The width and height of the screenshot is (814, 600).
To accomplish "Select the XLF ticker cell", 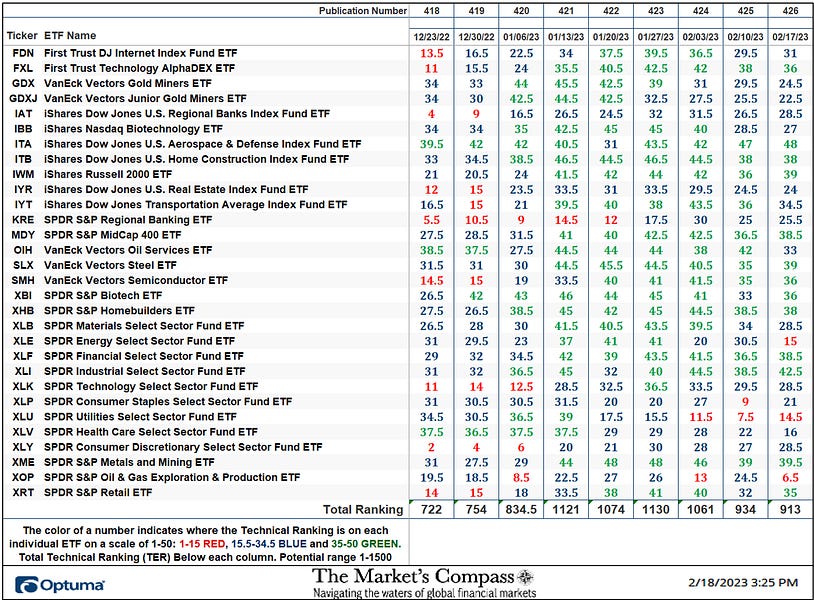I will point(23,356).
